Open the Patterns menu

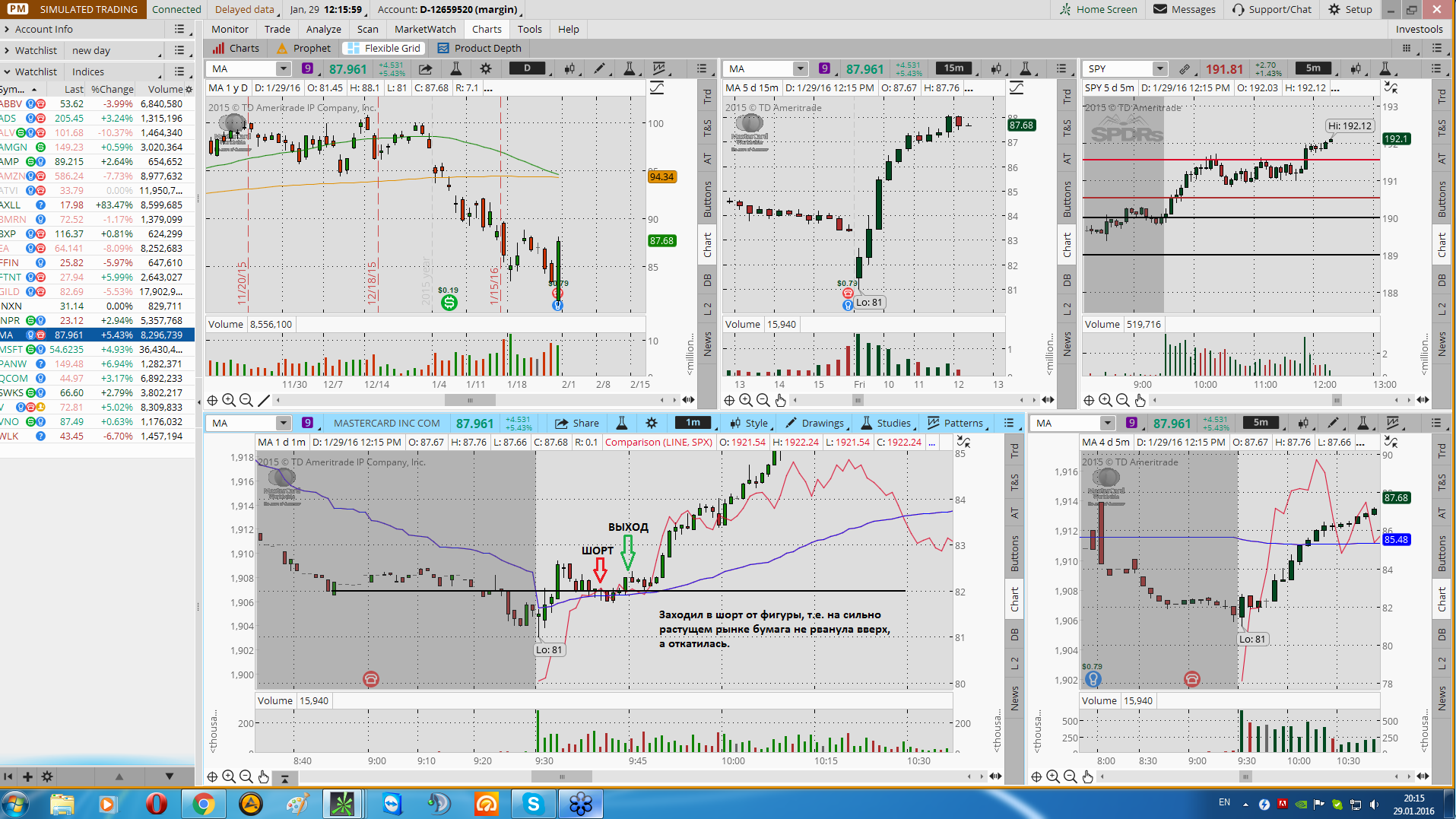click(955, 423)
